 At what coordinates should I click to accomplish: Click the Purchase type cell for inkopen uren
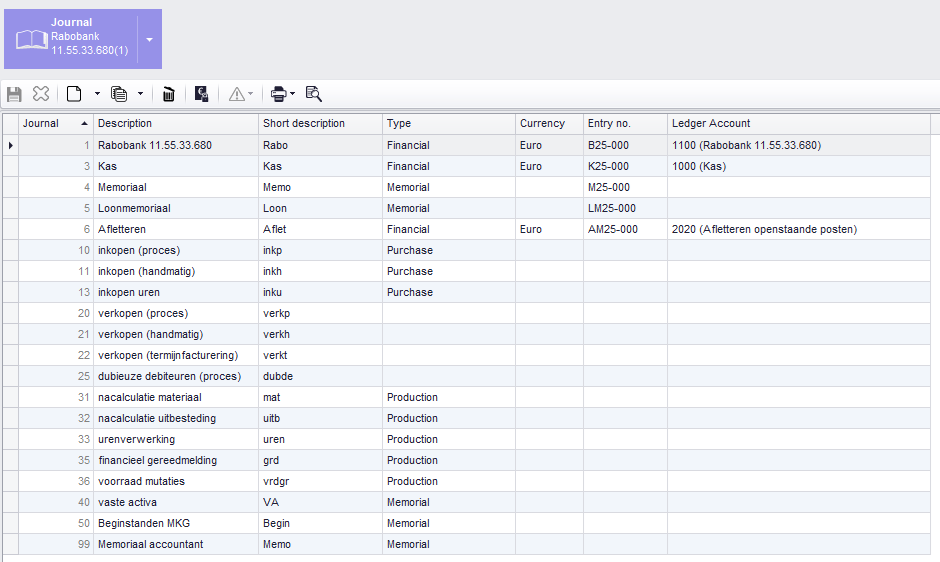pos(449,292)
